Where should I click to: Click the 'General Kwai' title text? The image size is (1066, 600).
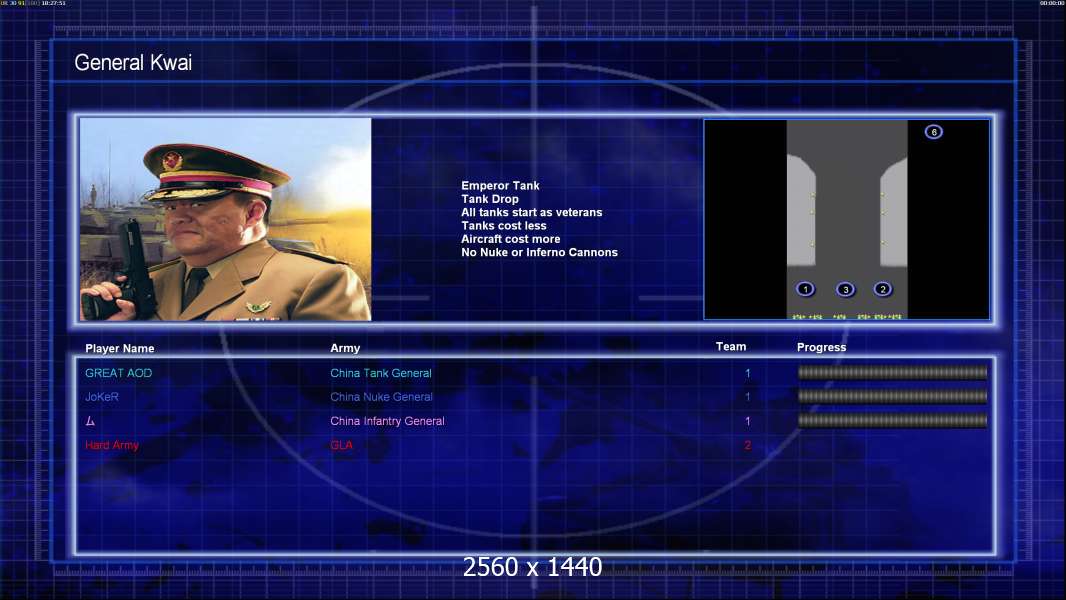(133, 63)
